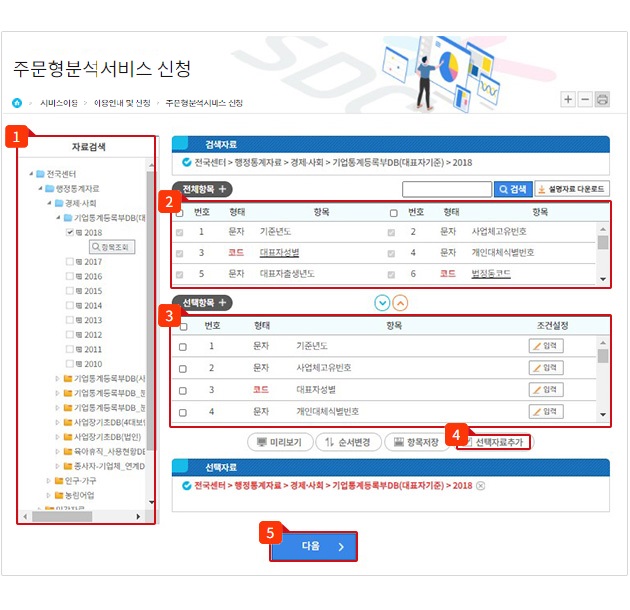Download the 설명자료 다운로드 file
The image size is (630, 610).
coord(572,189)
